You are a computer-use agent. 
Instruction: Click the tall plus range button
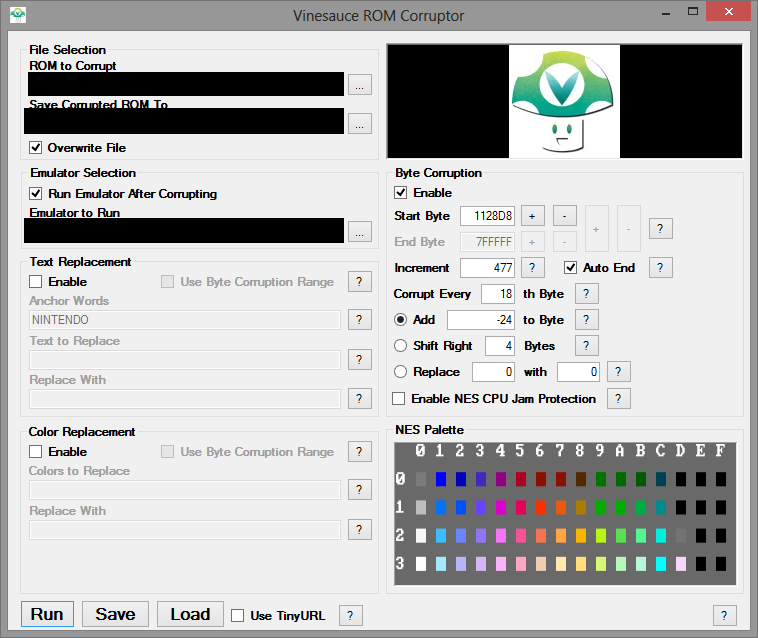pyautogui.click(x=597, y=229)
